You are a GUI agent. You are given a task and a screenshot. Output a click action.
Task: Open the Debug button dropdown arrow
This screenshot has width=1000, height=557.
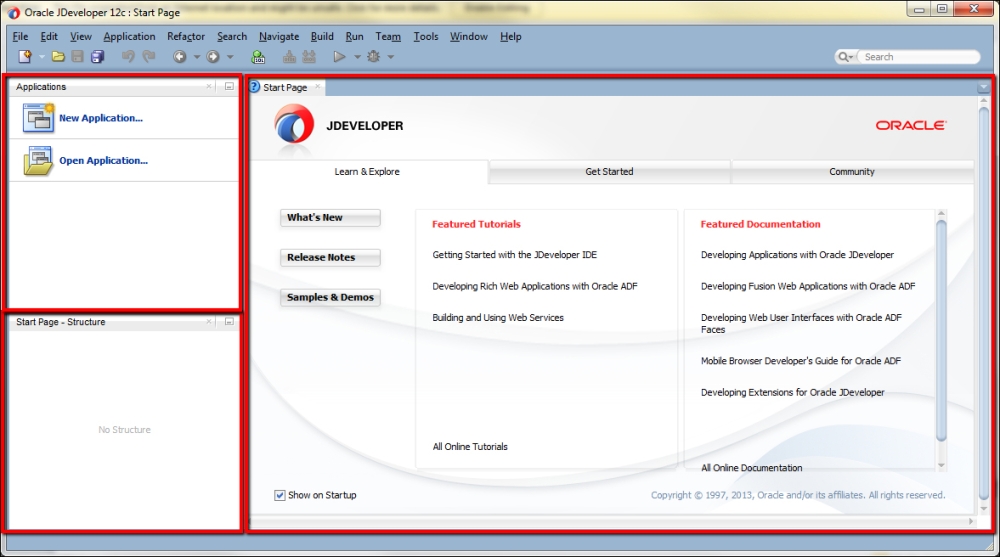[x=391, y=57]
